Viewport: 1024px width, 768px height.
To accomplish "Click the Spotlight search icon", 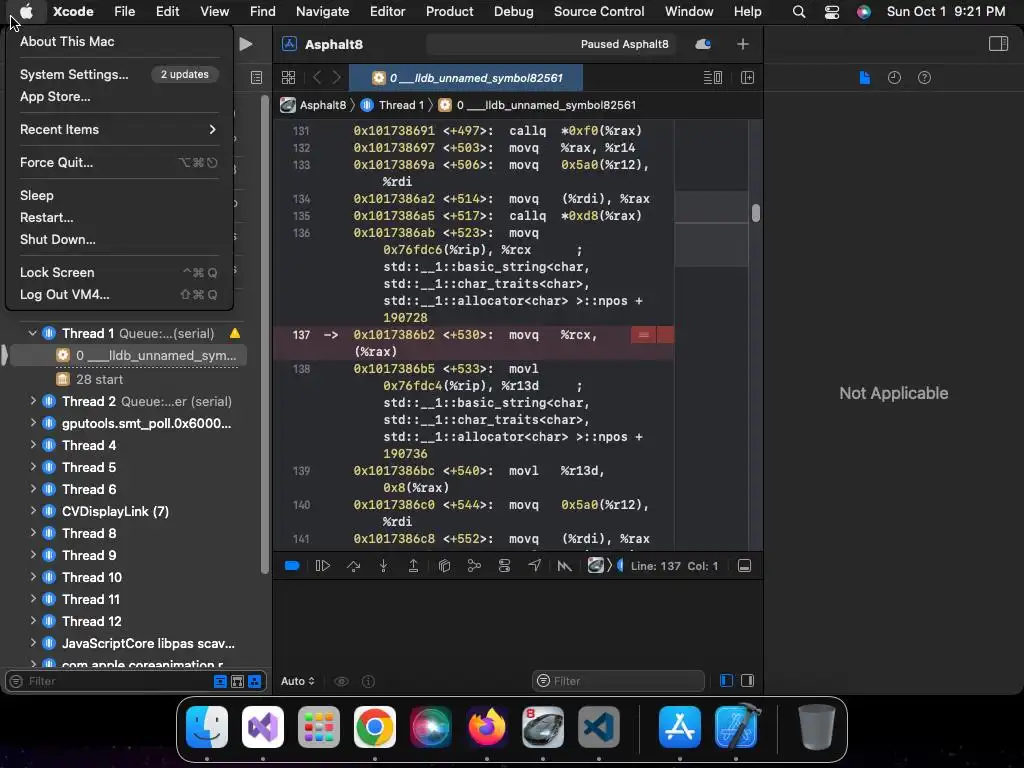I will 799,12.
